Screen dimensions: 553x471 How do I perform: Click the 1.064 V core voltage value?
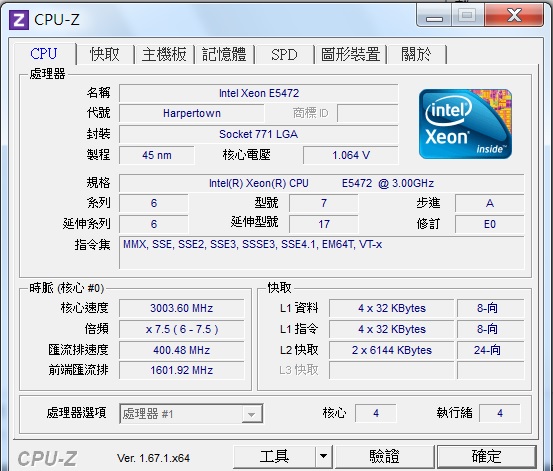pyautogui.click(x=351, y=155)
